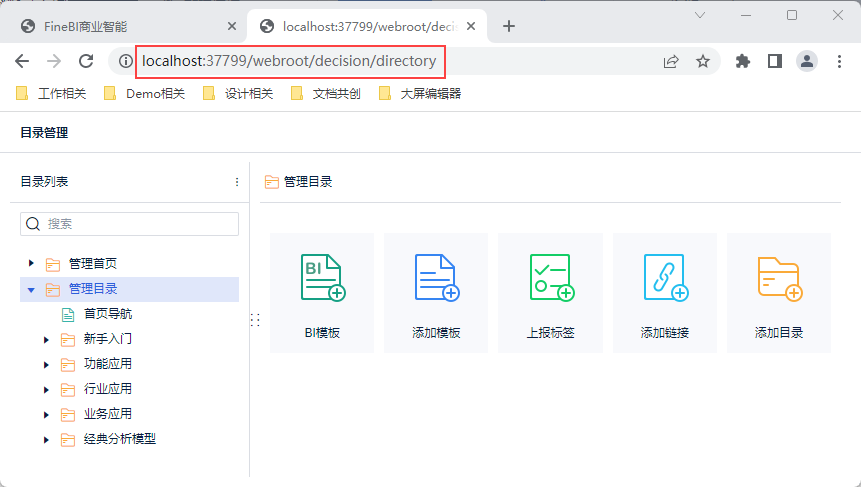Click the 添加链接 chain icon card
Viewport: 861px width, 487px height.
click(x=666, y=277)
